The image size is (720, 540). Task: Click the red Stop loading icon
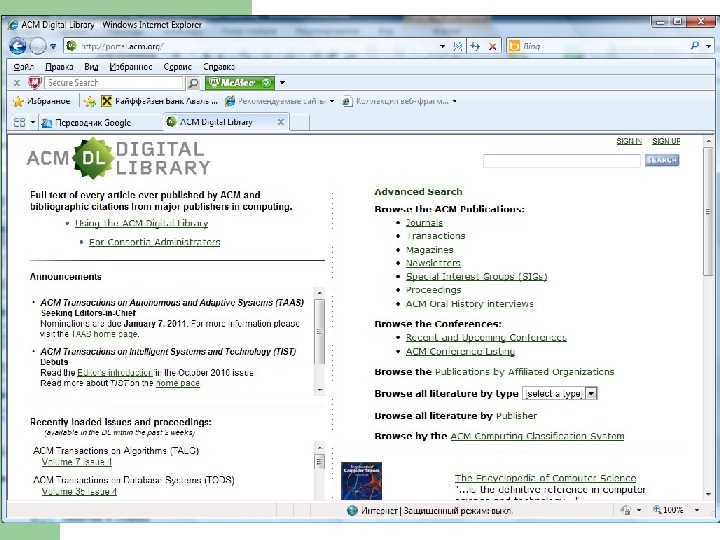tap(492, 46)
